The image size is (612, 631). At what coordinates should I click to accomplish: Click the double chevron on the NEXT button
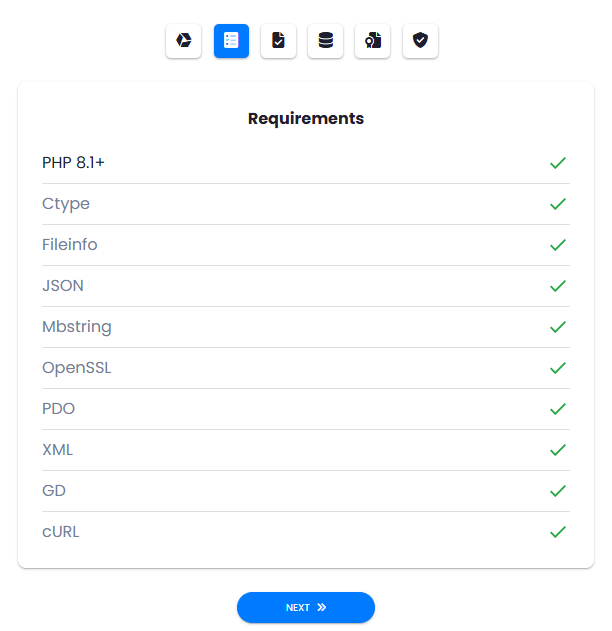[321, 607]
